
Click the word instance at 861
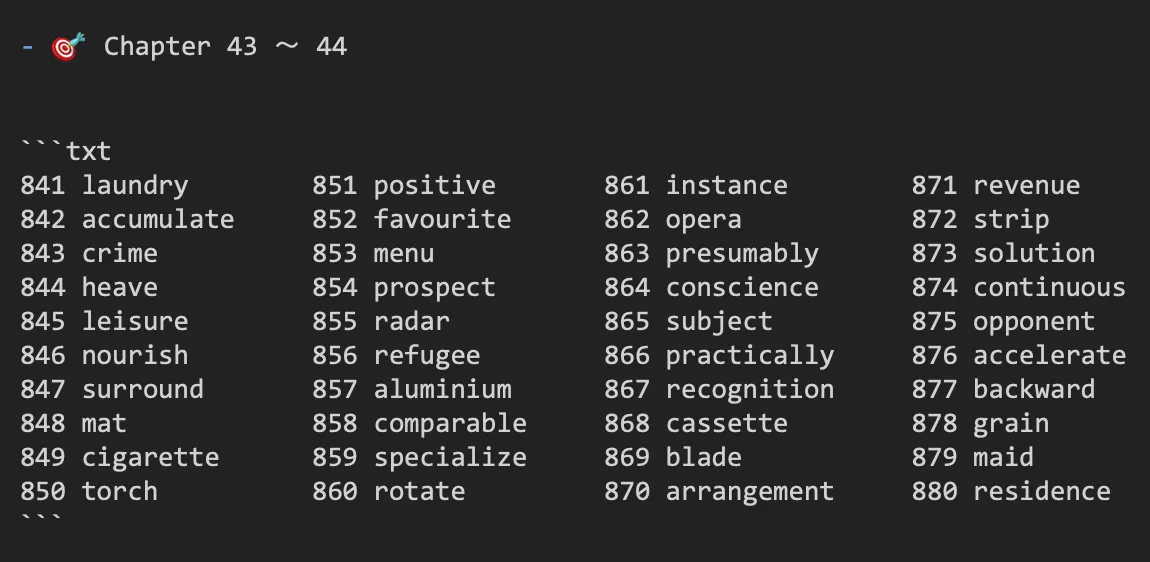(x=726, y=186)
